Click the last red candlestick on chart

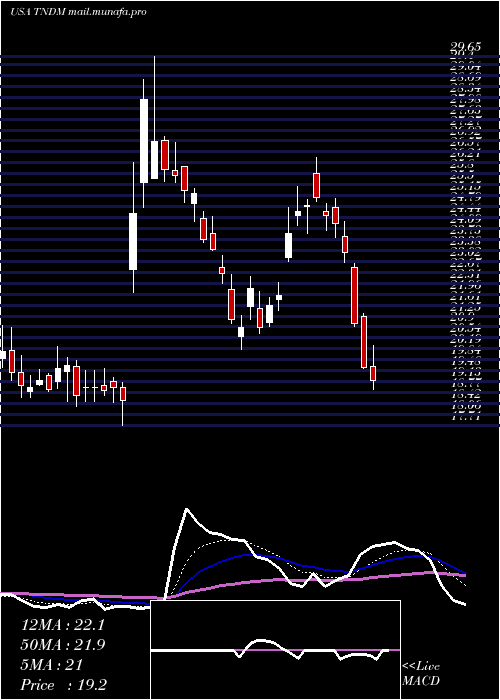373,373
